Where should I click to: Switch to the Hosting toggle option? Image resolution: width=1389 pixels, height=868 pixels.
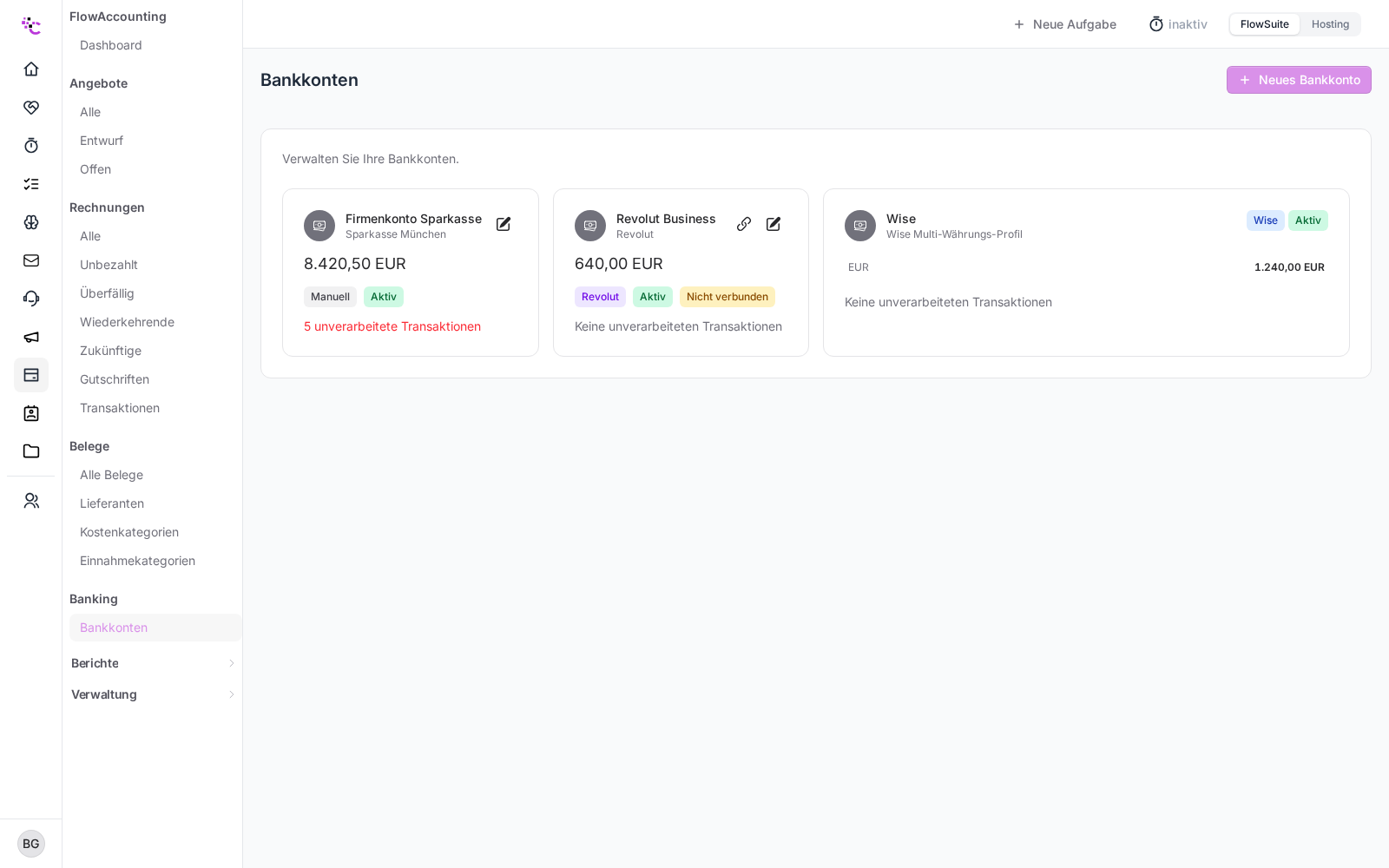coord(1330,24)
